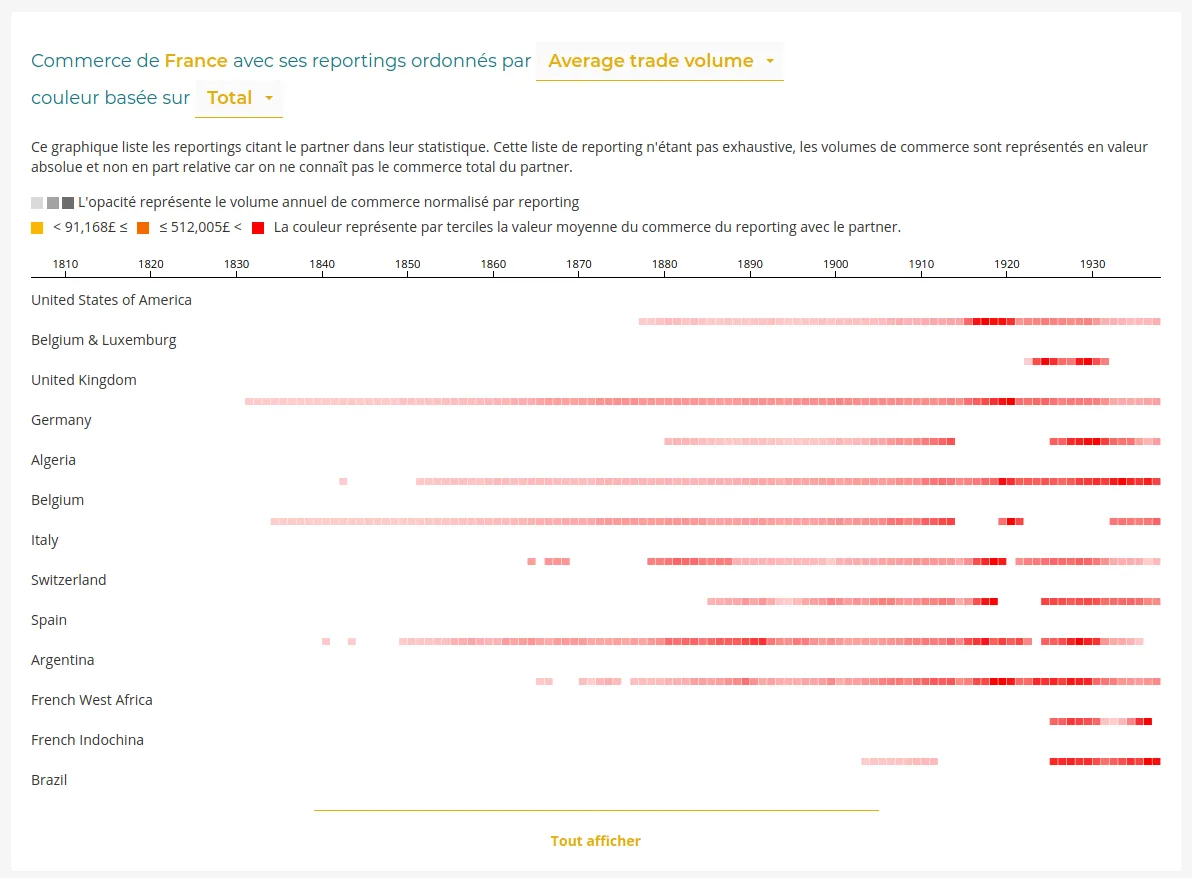The image size is (1192, 878).
Task: Click the orange tercile color swatch
Action: (143, 228)
